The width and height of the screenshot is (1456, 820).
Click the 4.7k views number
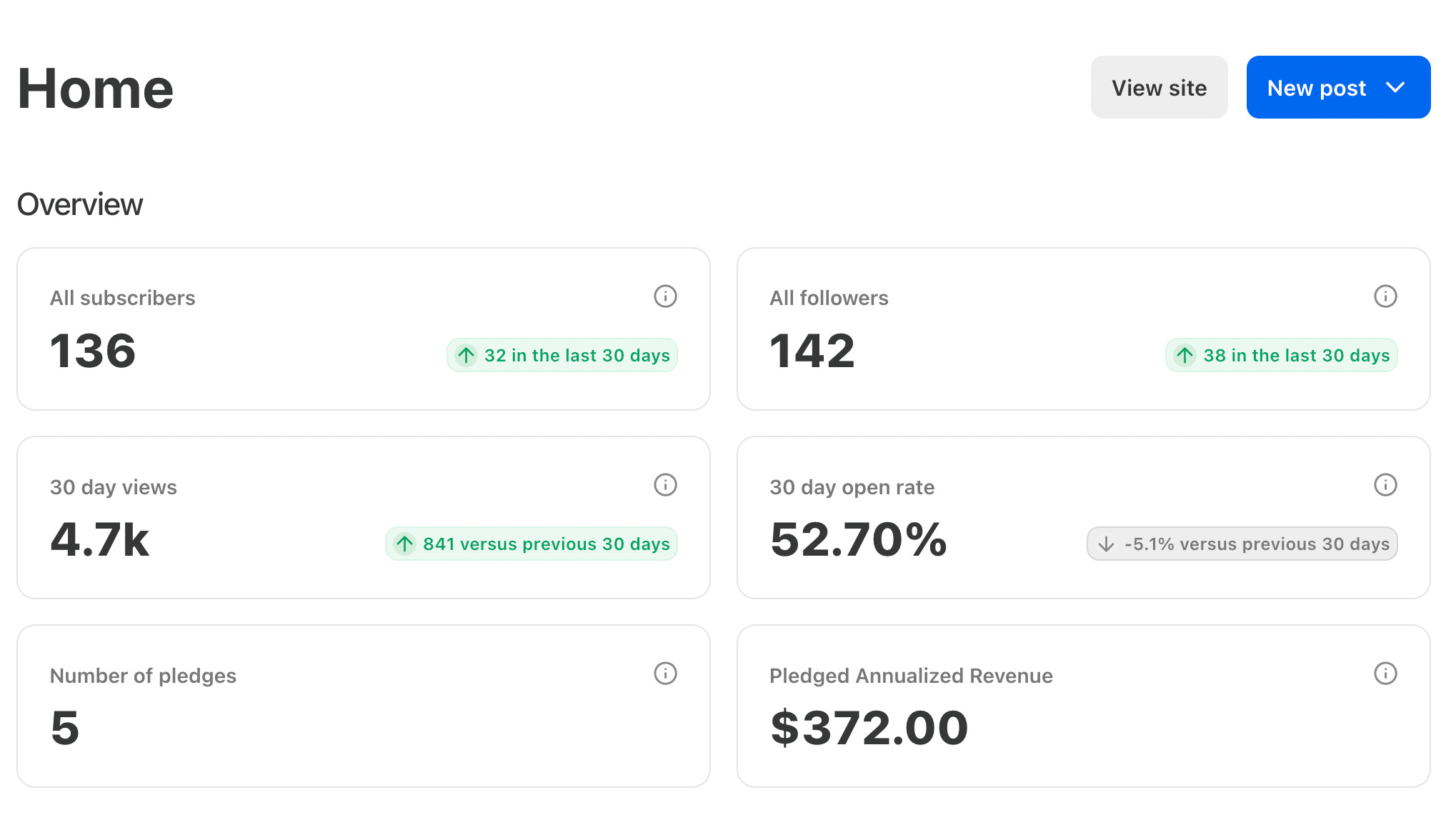99,540
